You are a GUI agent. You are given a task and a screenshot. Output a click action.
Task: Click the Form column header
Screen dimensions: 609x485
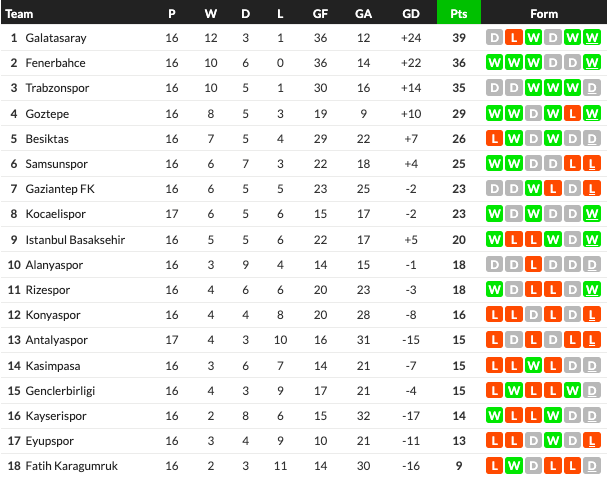pyautogui.click(x=544, y=14)
